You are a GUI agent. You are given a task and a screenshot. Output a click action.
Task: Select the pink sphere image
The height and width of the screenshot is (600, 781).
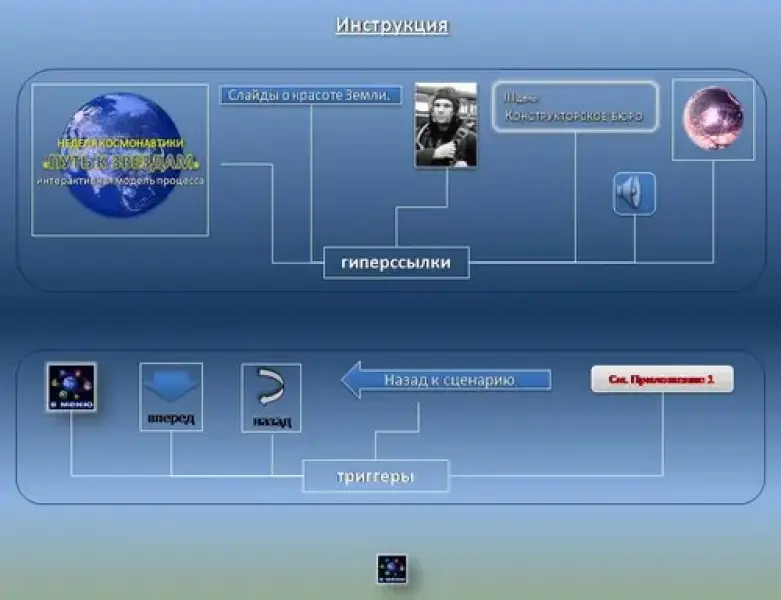pyautogui.click(x=712, y=119)
